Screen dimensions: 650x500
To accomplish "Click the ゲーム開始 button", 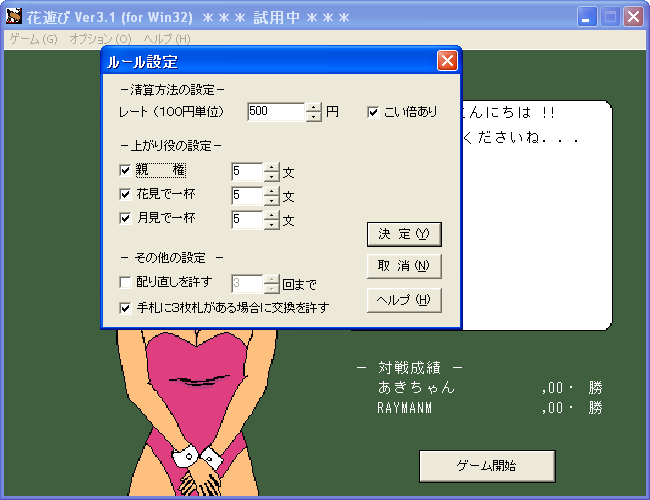I will 487,466.
